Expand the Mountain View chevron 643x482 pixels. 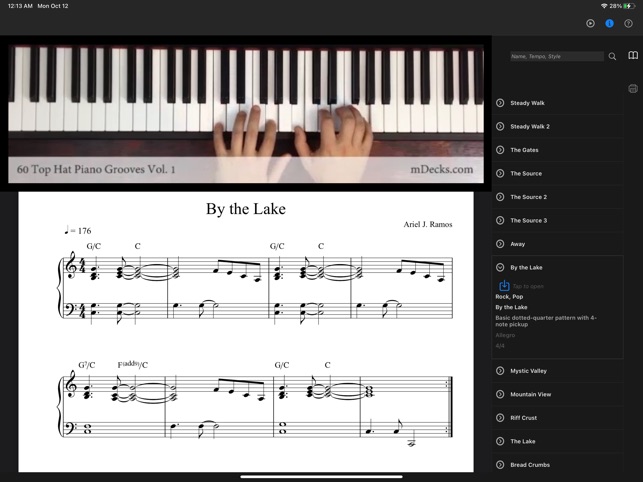coord(500,394)
